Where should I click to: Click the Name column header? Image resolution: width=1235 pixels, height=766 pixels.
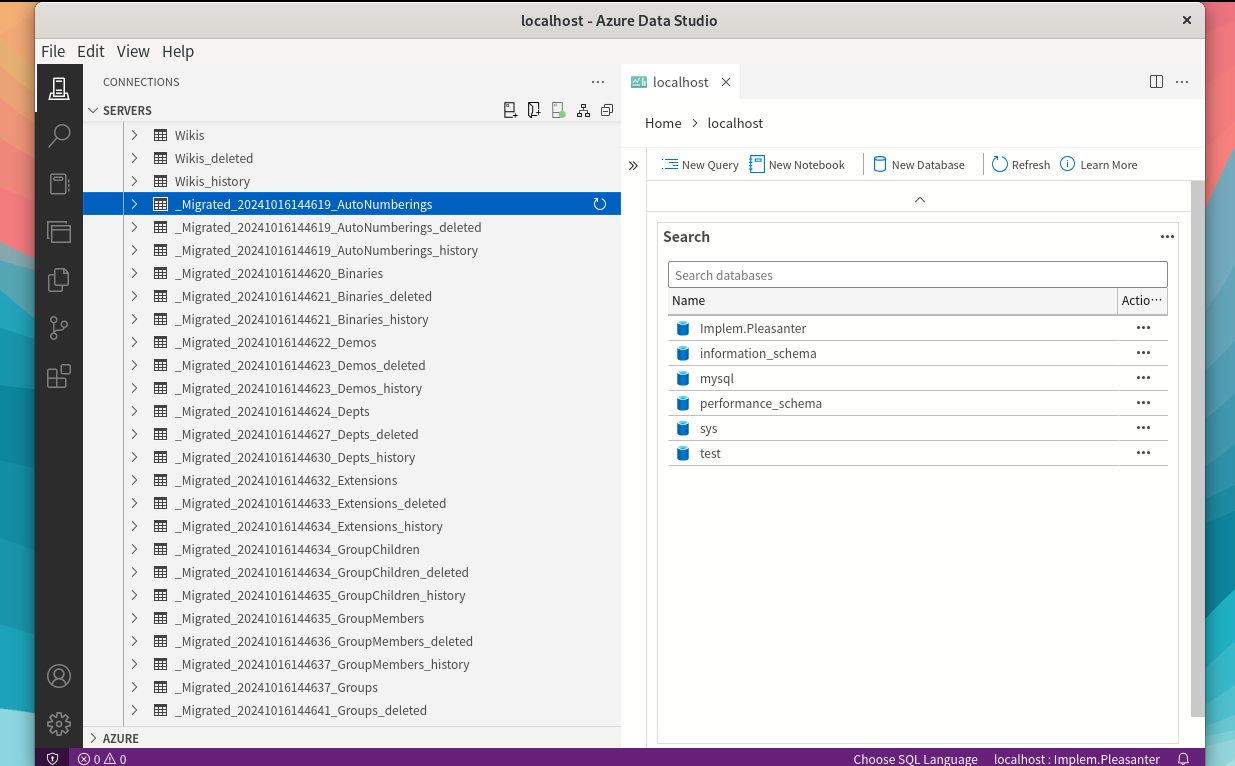(892, 301)
